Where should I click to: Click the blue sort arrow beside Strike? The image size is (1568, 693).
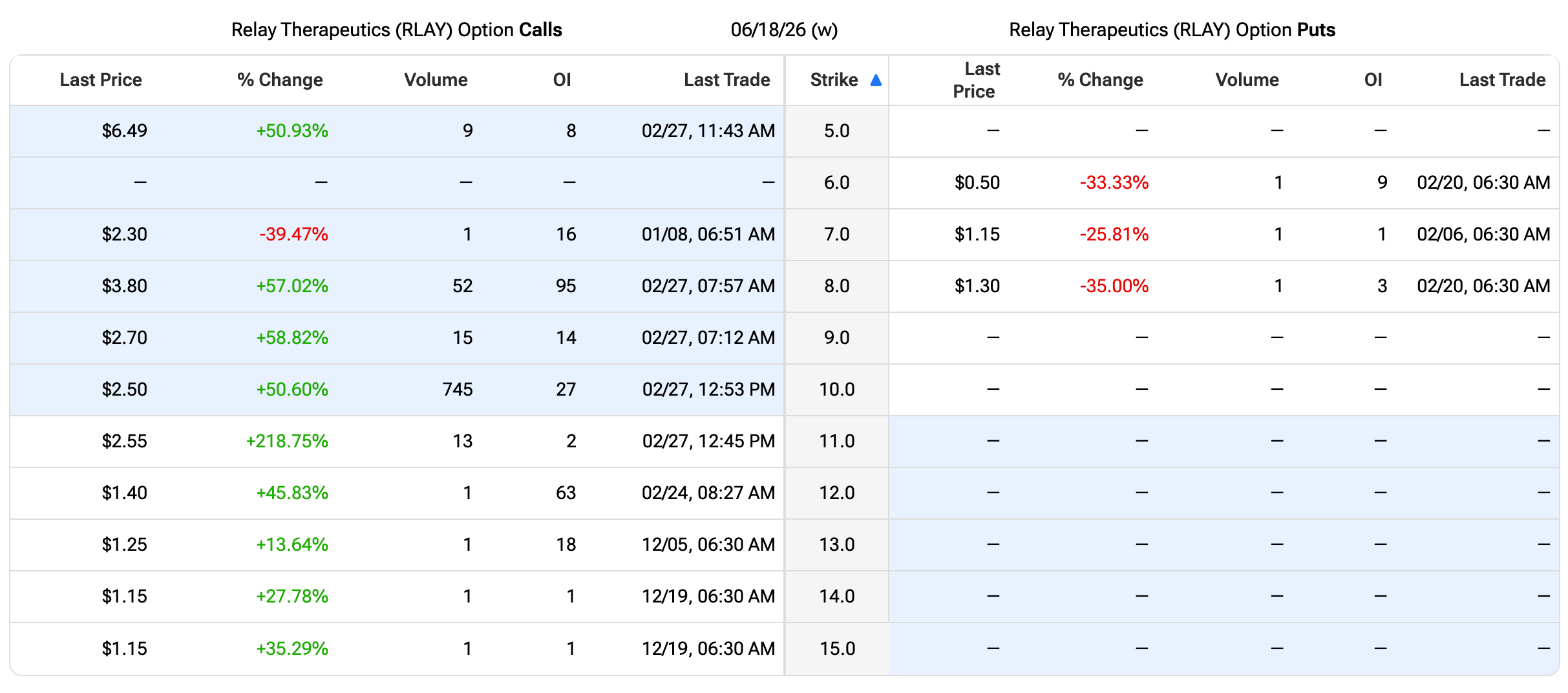click(x=876, y=80)
